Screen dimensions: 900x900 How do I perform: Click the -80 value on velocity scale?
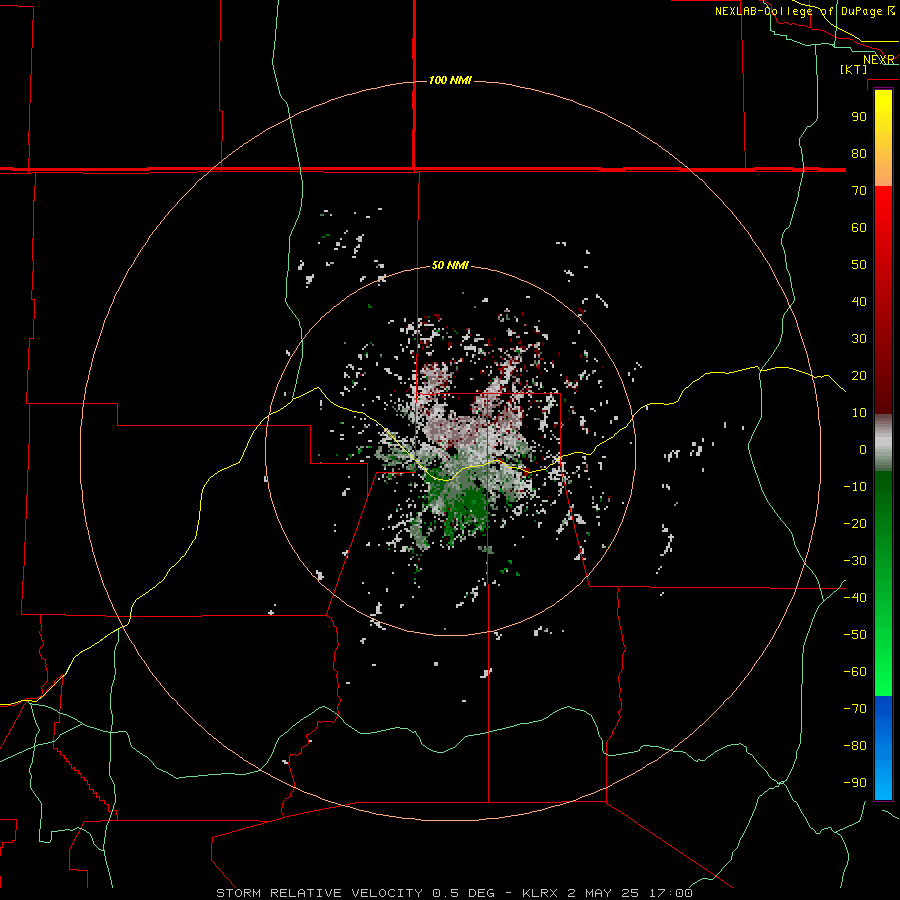pos(855,746)
